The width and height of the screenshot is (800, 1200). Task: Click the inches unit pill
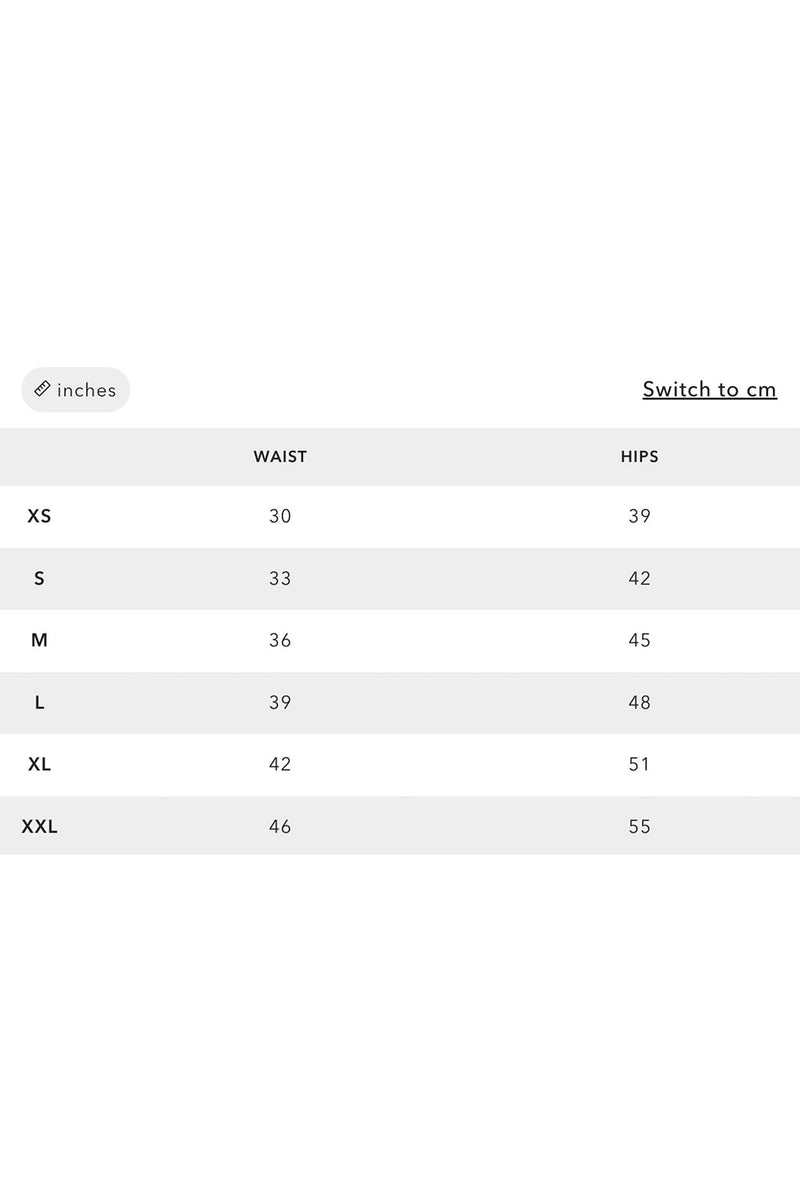pyautogui.click(x=76, y=390)
